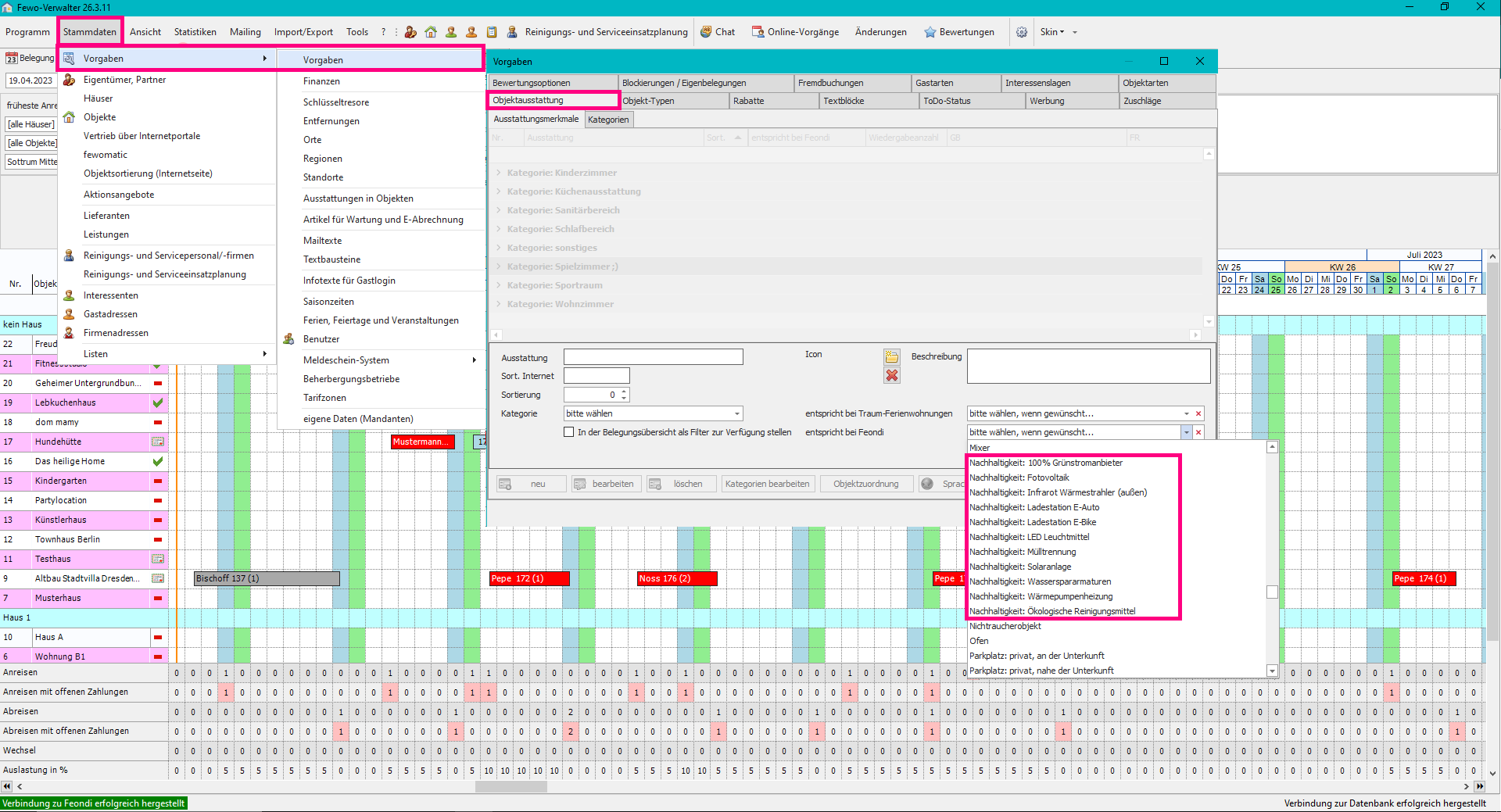Click the red X remove-icon button
Screen dimensions: 1501x812
click(892, 375)
